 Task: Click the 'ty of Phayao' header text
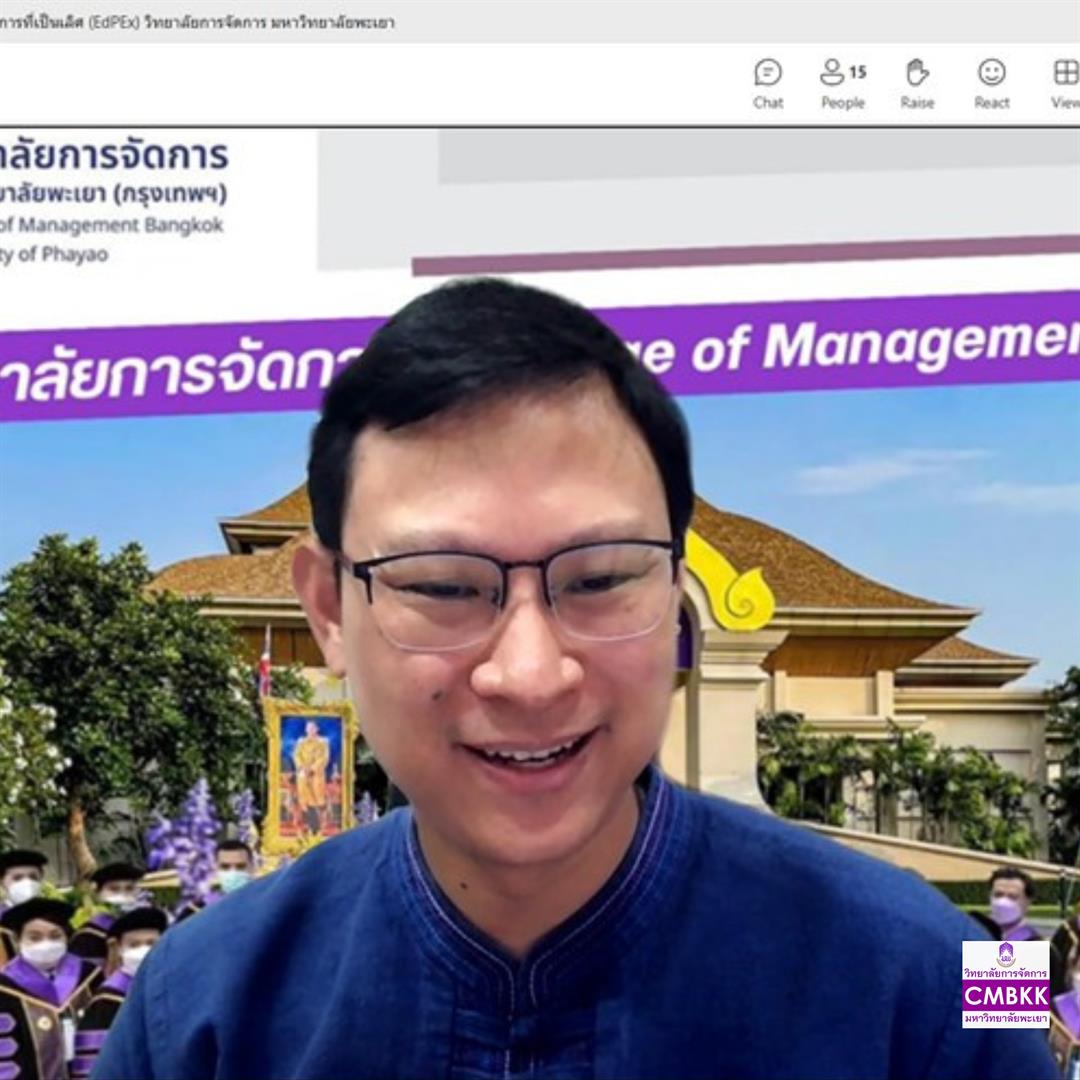pyautogui.click(x=55, y=254)
